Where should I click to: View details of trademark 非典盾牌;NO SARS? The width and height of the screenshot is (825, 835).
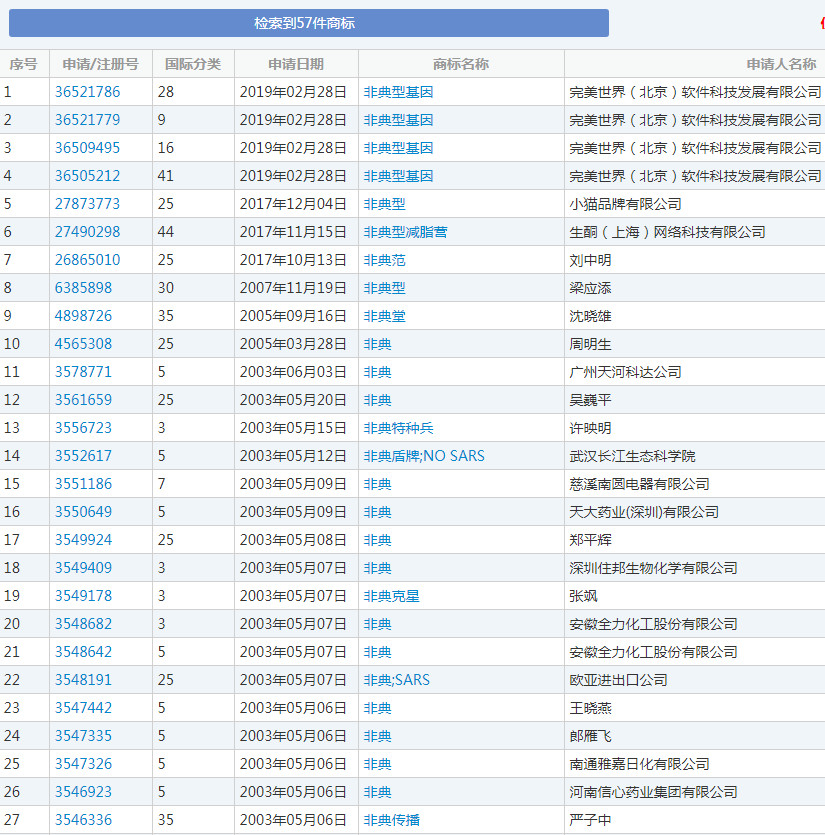[422, 455]
